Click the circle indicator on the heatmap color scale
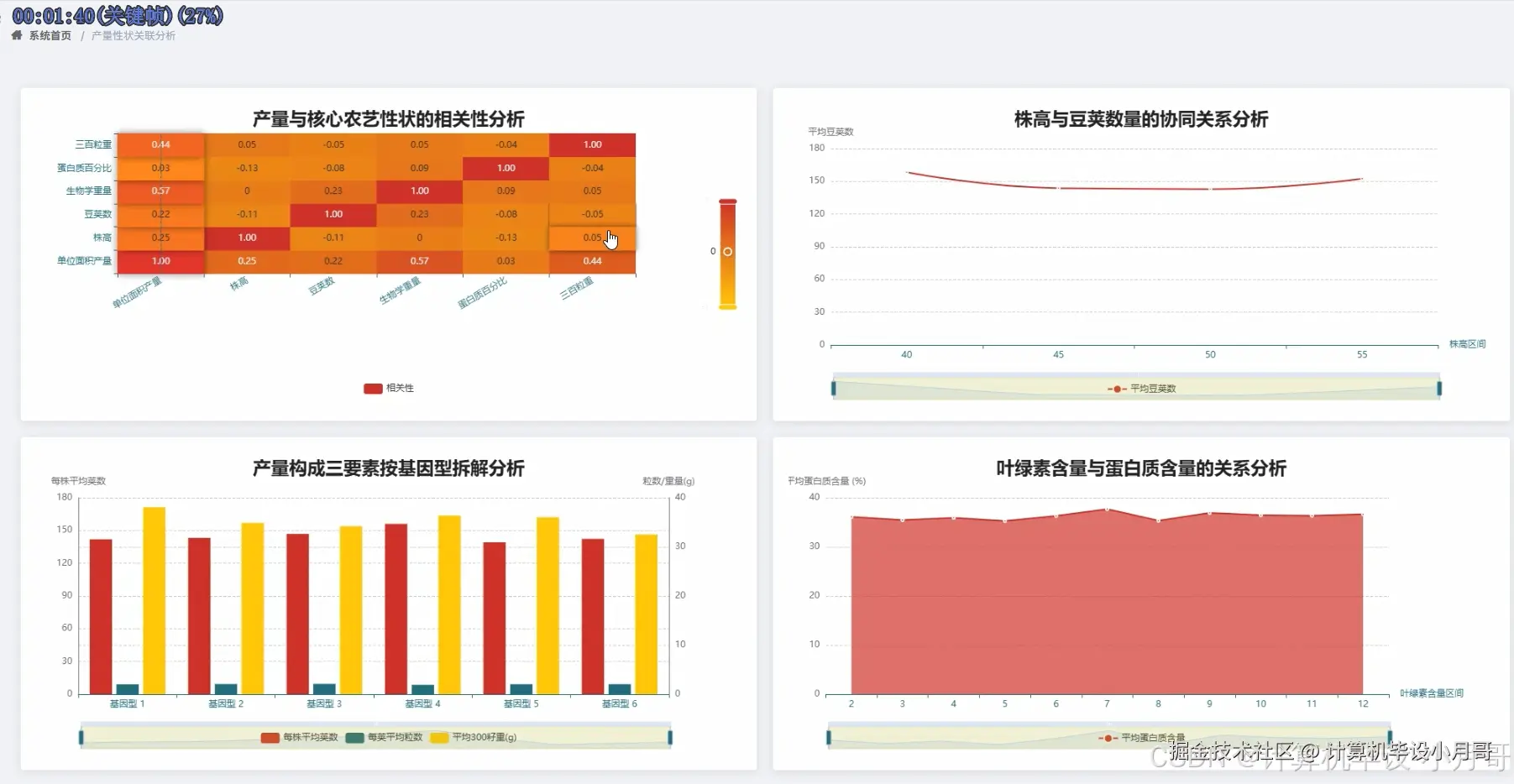This screenshot has height=784, width=1514. pyautogui.click(x=728, y=252)
